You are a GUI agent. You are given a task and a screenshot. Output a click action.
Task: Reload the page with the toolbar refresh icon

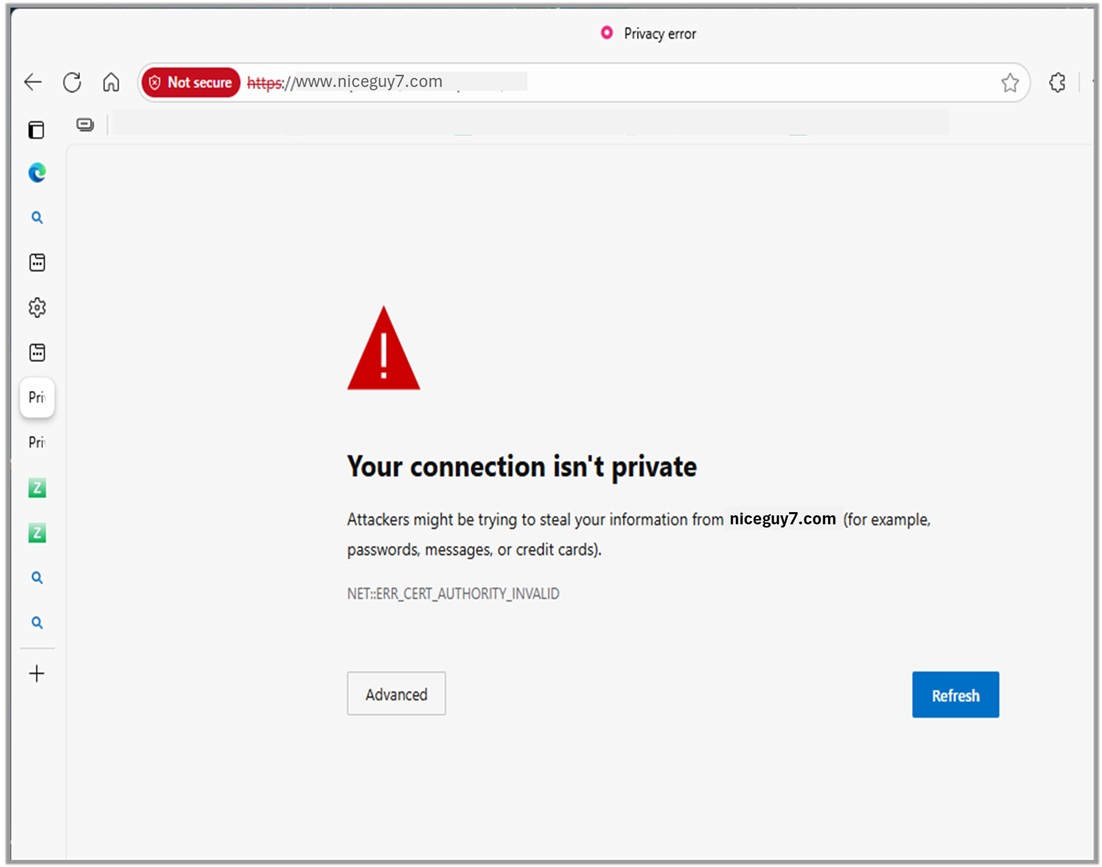tap(72, 83)
